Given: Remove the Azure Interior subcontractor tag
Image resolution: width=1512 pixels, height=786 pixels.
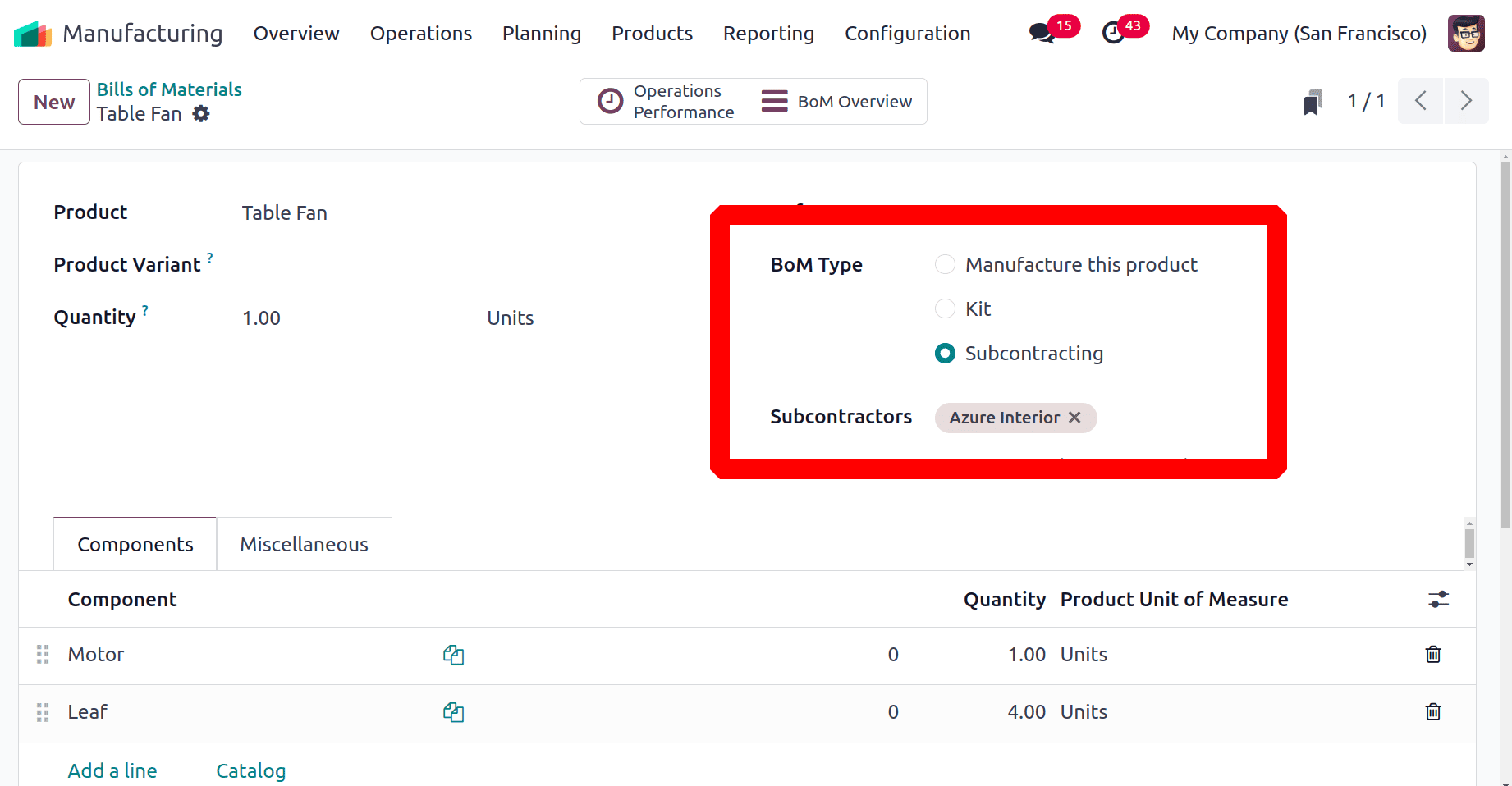Looking at the screenshot, I should (x=1074, y=418).
